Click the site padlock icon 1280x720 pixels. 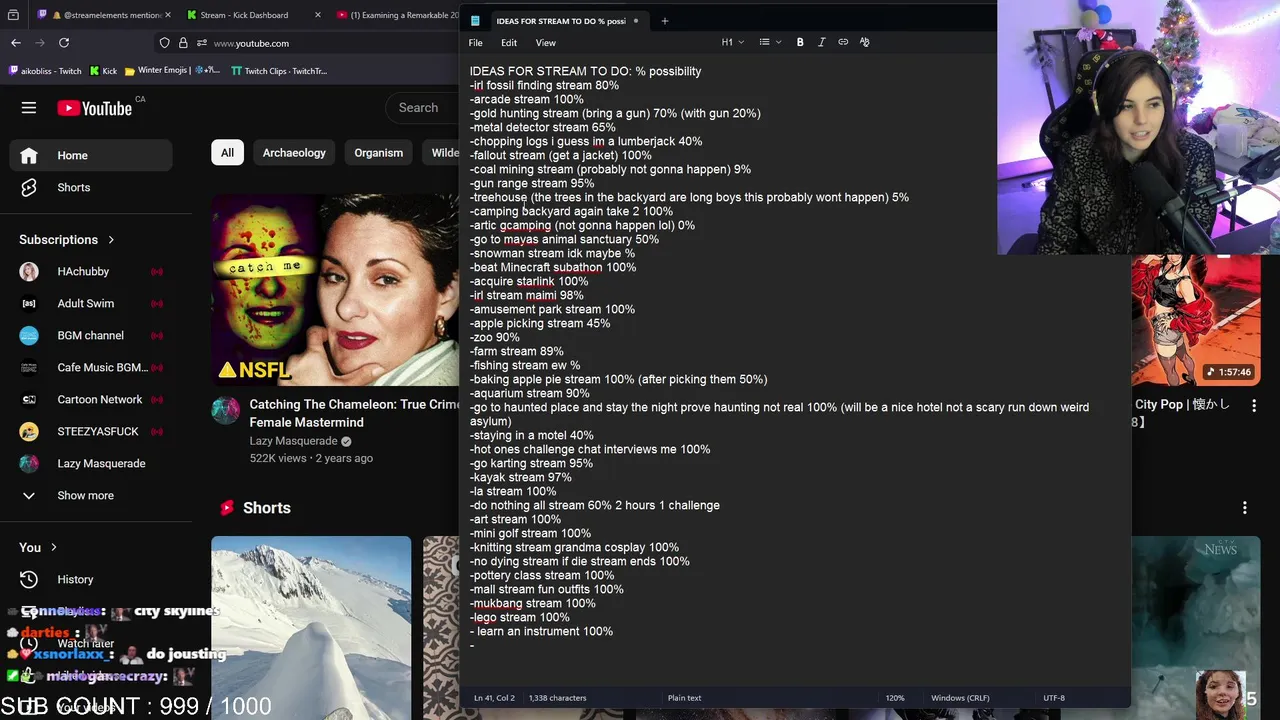183,43
